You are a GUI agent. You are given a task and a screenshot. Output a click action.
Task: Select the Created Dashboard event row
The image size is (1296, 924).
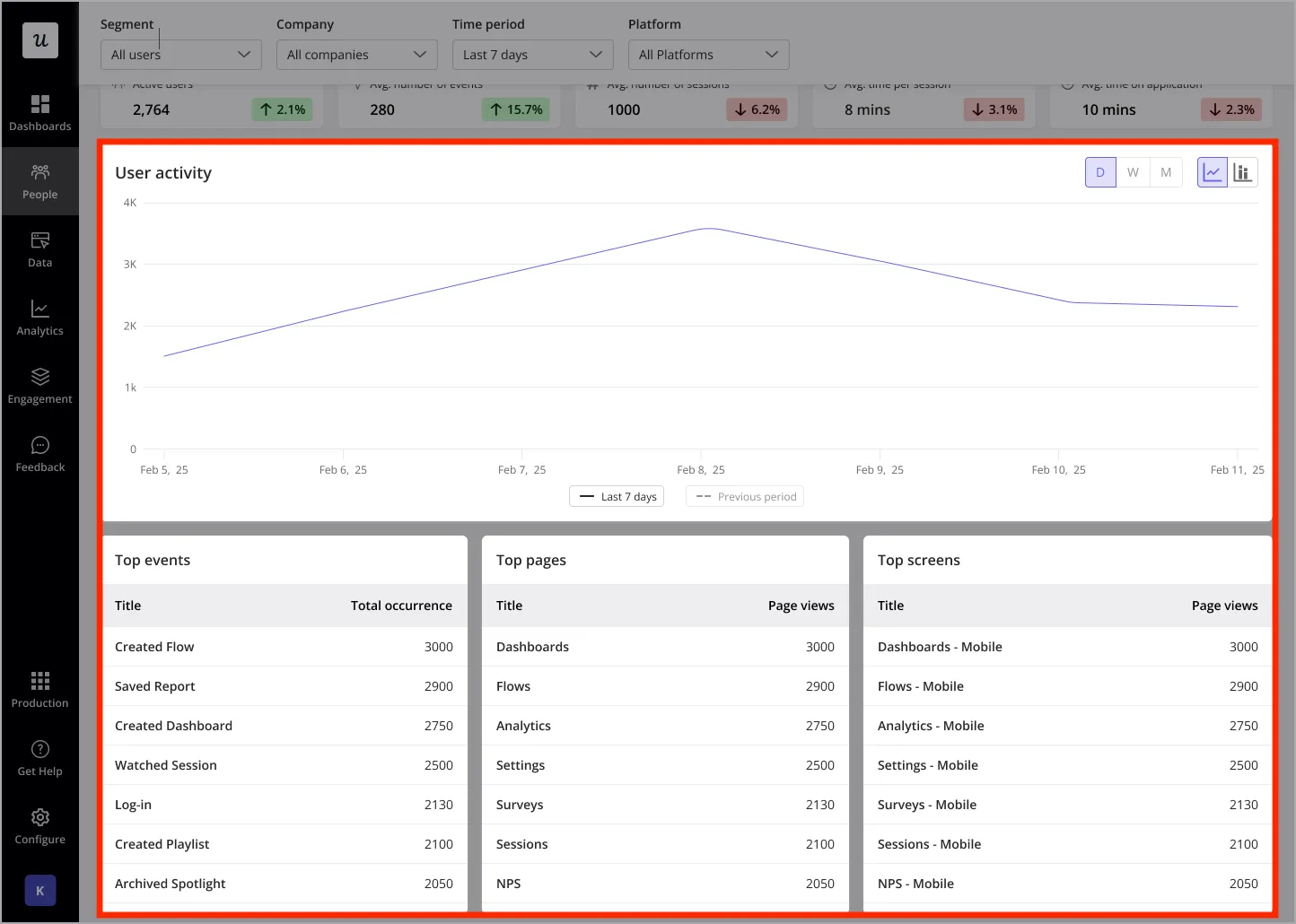(285, 726)
